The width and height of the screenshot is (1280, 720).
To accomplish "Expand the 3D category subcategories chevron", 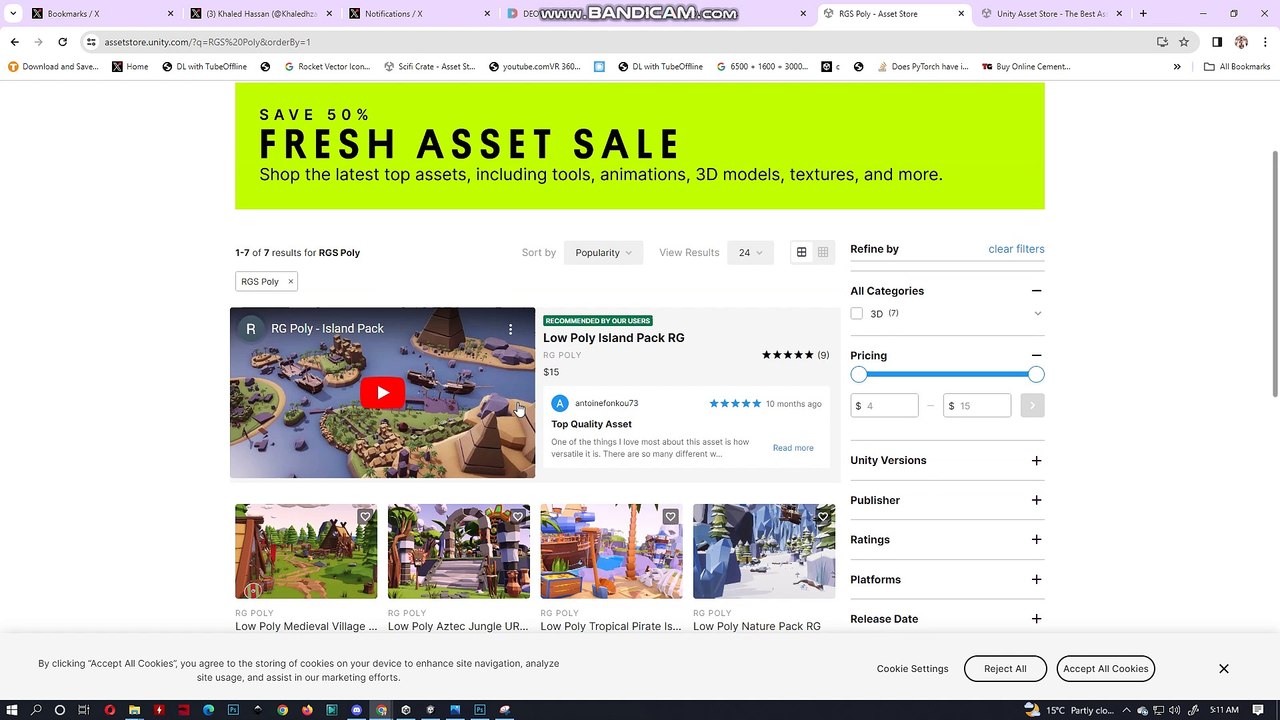I will pyautogui.click(x=1037, y=314).
